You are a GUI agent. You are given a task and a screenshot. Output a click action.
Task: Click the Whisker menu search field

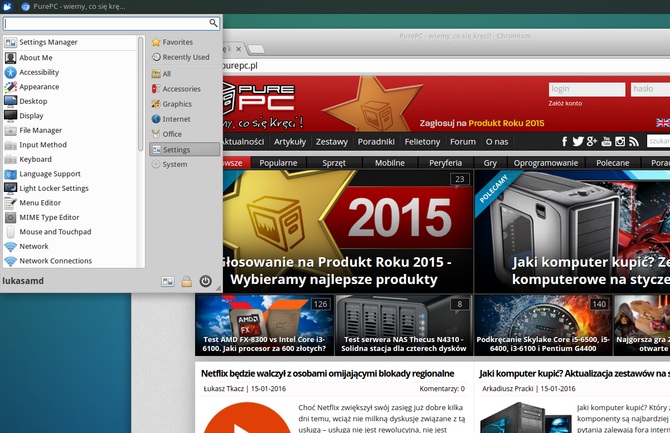pos(112,23)
